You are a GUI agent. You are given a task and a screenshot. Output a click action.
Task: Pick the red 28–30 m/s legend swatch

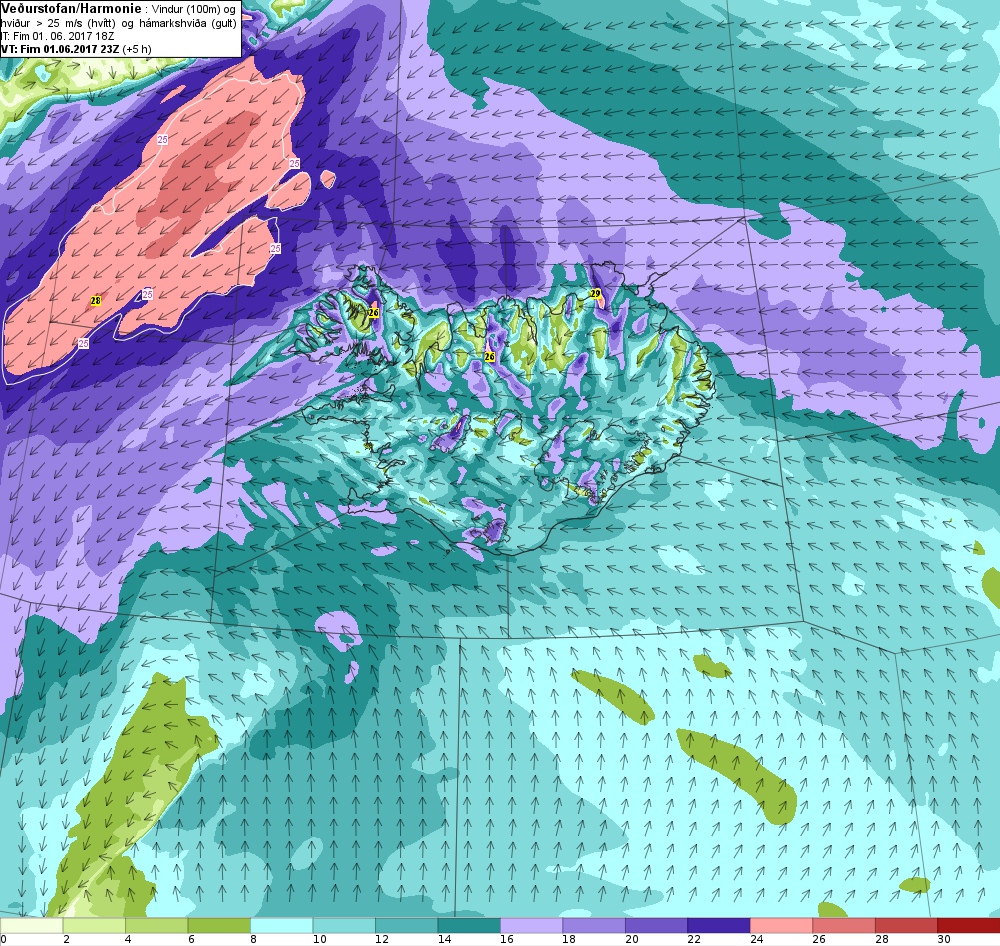point(906,926)
